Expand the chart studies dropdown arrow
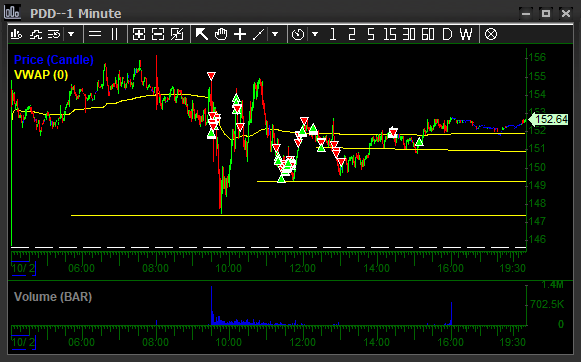This screenshot has width=581, height=362. click(71, 34)
